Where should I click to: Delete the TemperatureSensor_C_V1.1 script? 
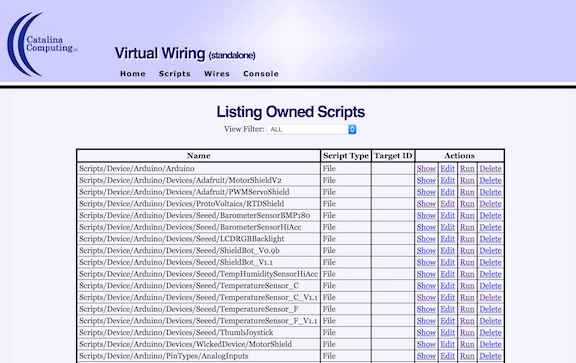[490, 298]
